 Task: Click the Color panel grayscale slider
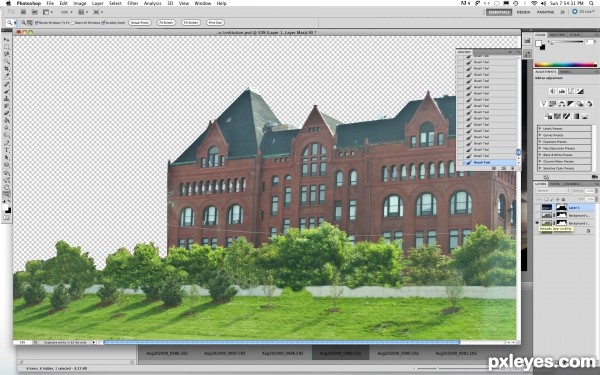[567, 42]
